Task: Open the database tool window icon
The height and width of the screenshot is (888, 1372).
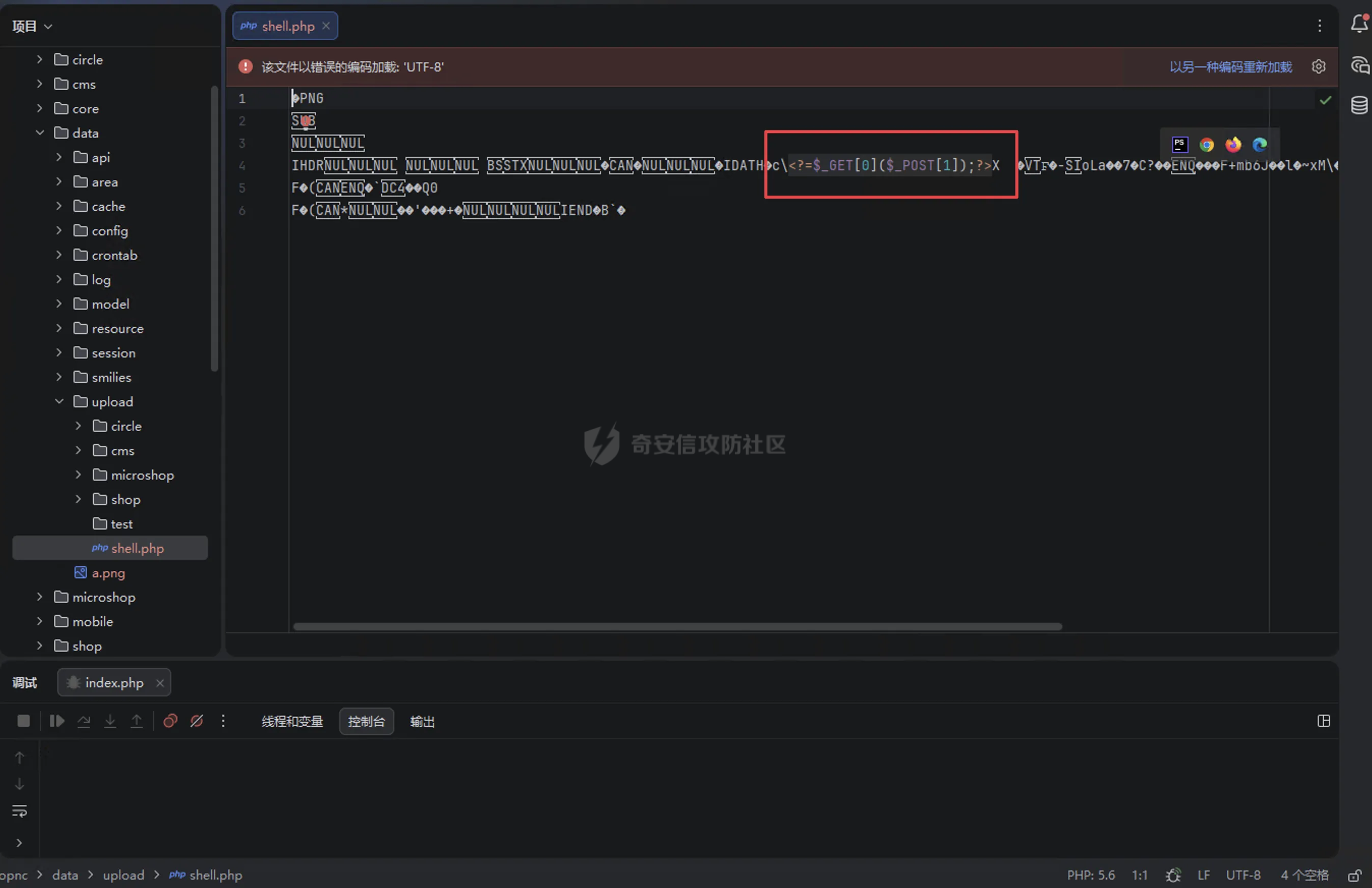Action: point(1359,105)
